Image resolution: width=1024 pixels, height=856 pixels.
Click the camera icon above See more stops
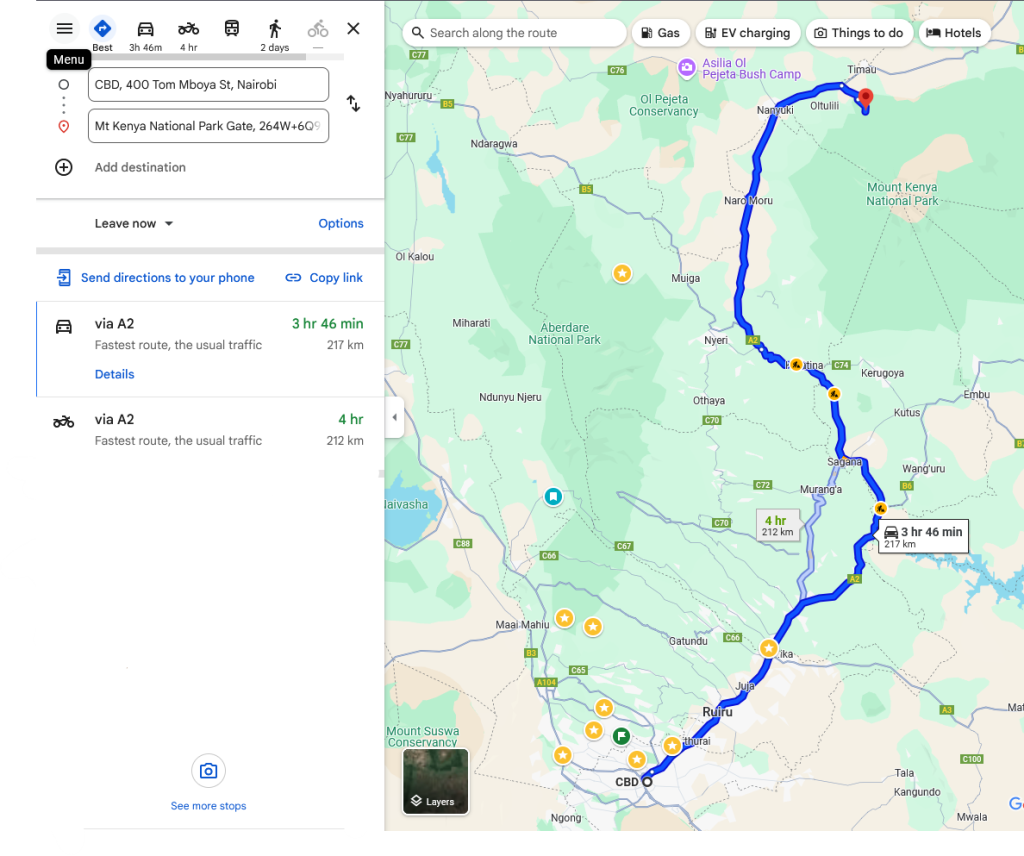click(208, 771)
